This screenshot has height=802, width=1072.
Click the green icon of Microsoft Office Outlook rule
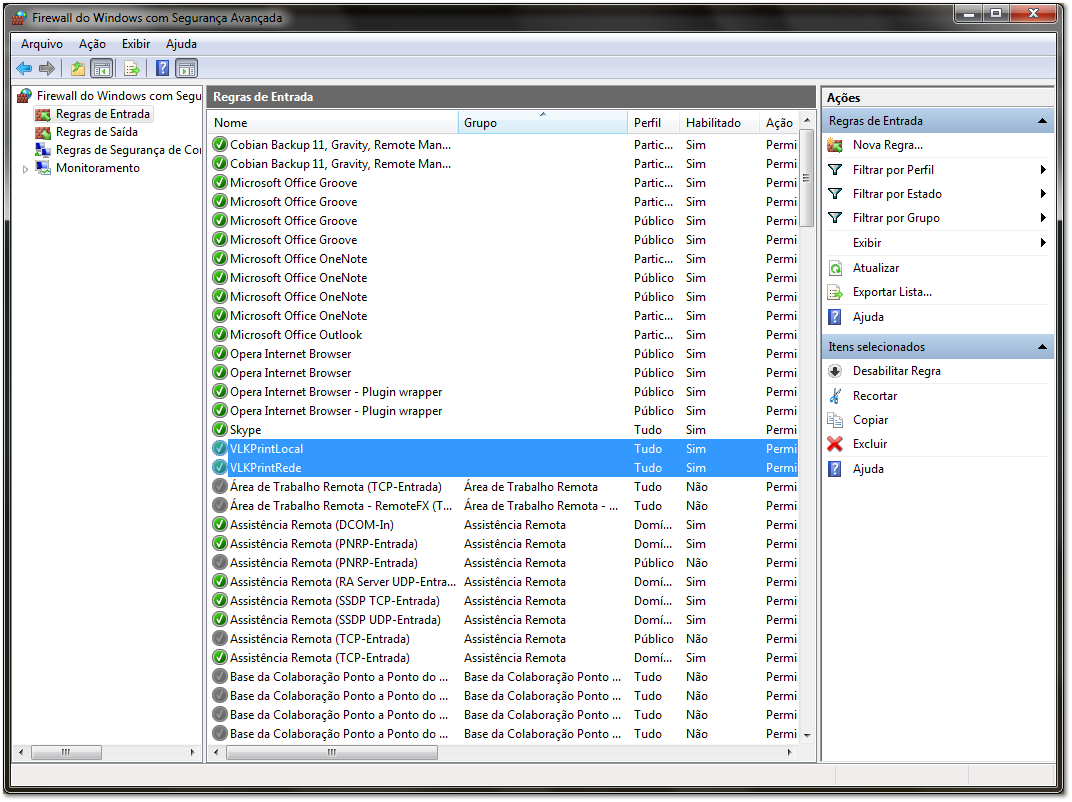(x=219, y=335)
